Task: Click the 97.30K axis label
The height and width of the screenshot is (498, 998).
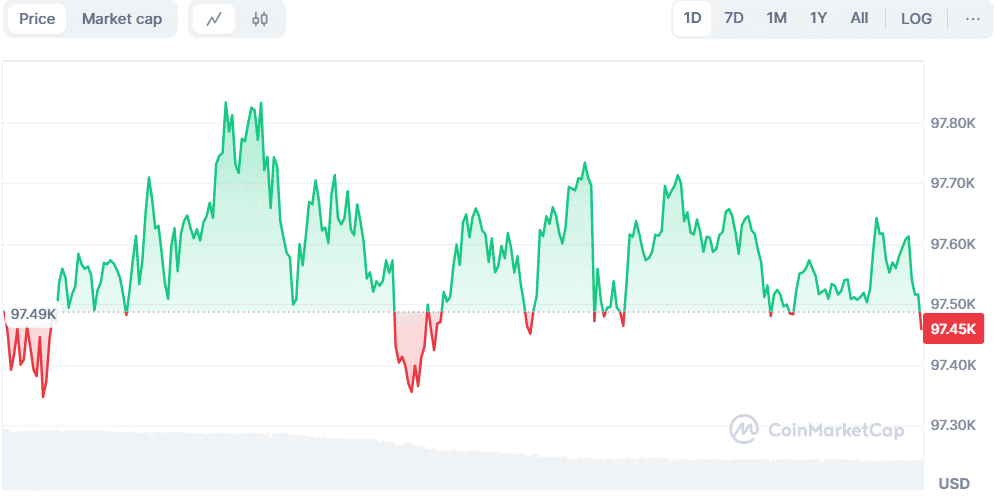Action: [x=952, y=426]
